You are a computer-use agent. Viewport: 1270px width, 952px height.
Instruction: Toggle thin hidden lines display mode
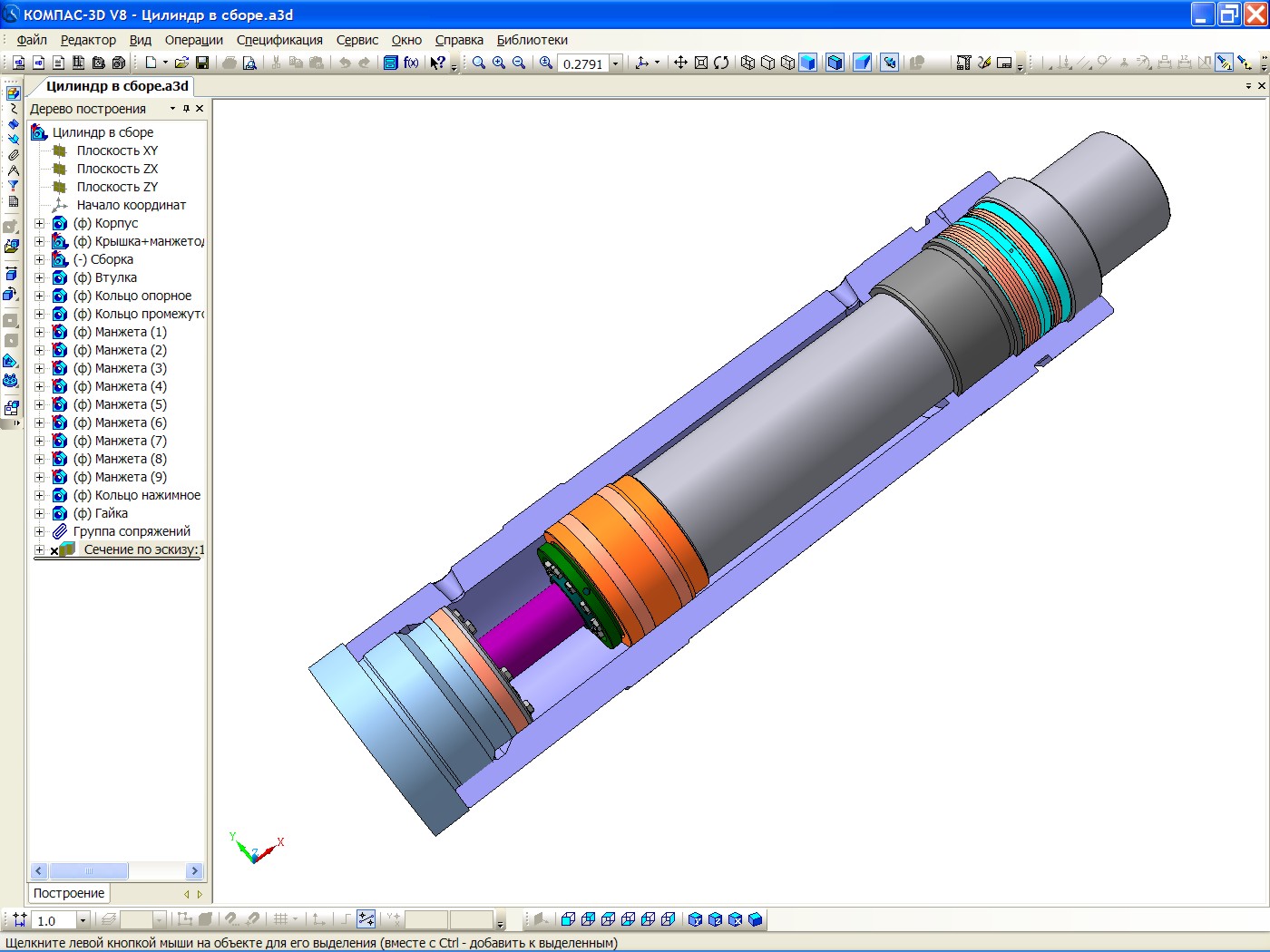tap(787, 63)
